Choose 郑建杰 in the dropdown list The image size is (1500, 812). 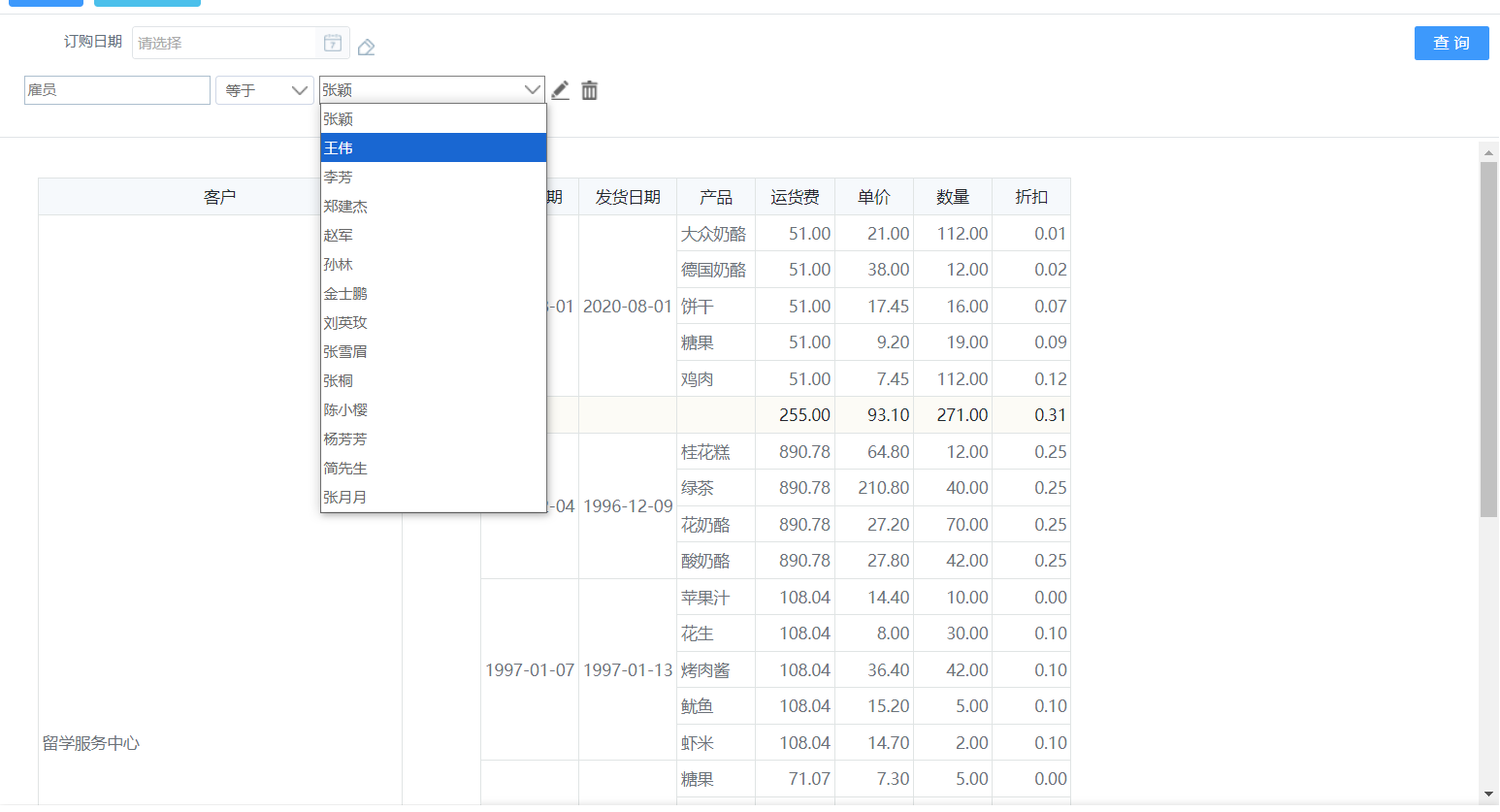pyautogui.click(x=433, y=206)
